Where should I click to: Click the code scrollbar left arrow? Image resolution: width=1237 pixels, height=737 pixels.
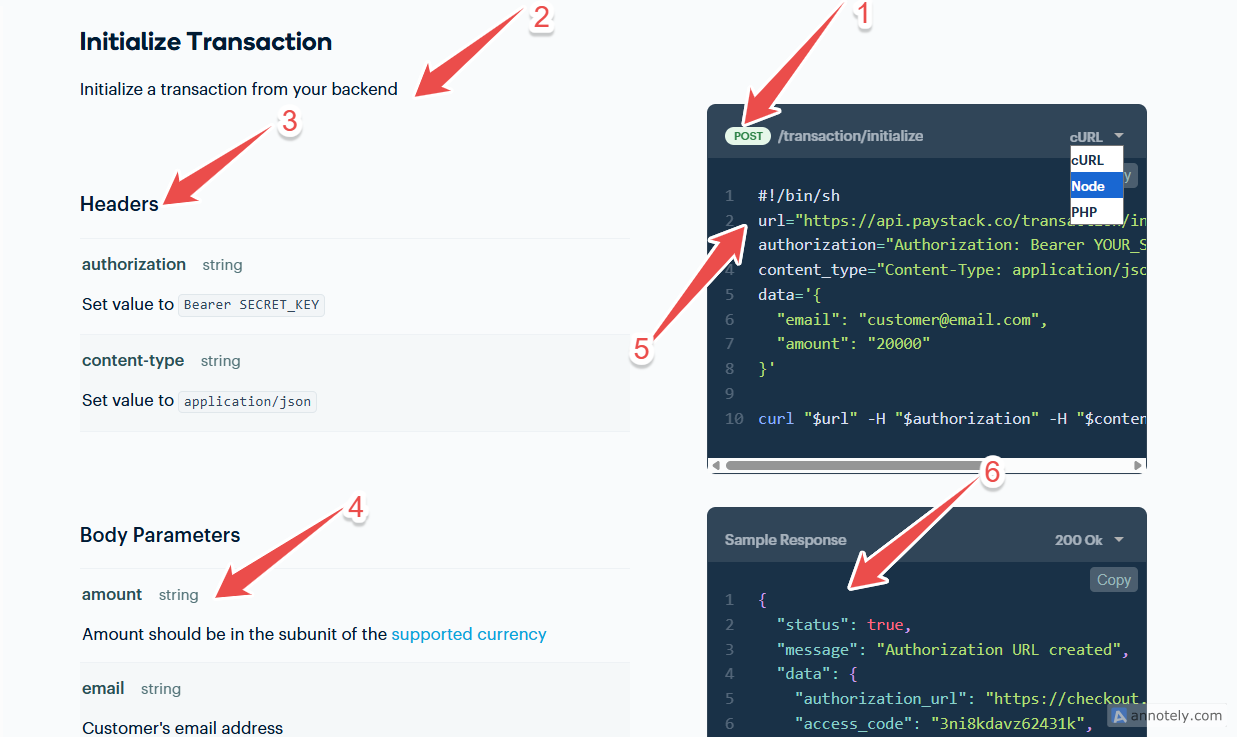click(715, 465)
